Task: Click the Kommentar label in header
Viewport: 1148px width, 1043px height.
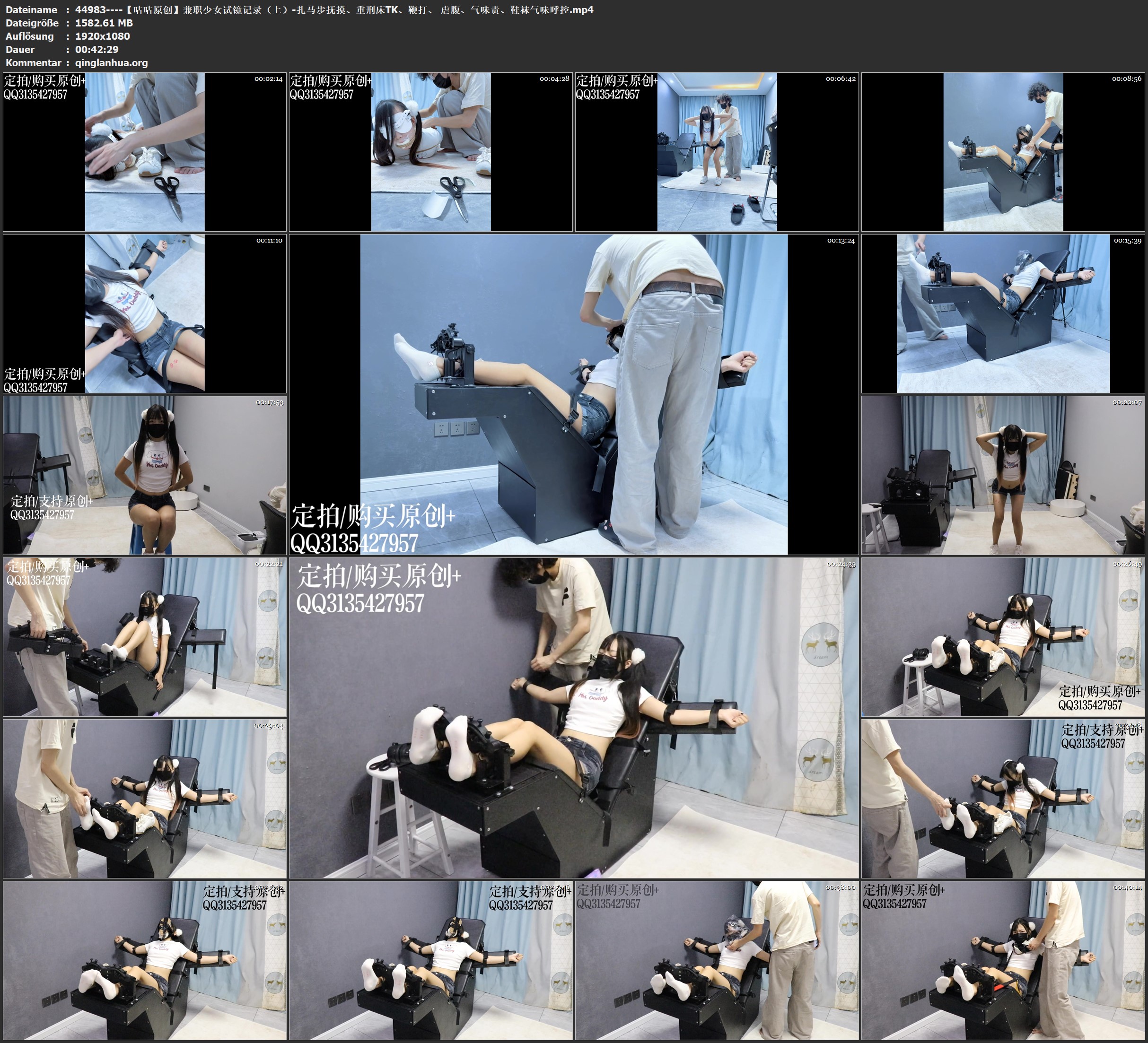Action: [33, 62]
